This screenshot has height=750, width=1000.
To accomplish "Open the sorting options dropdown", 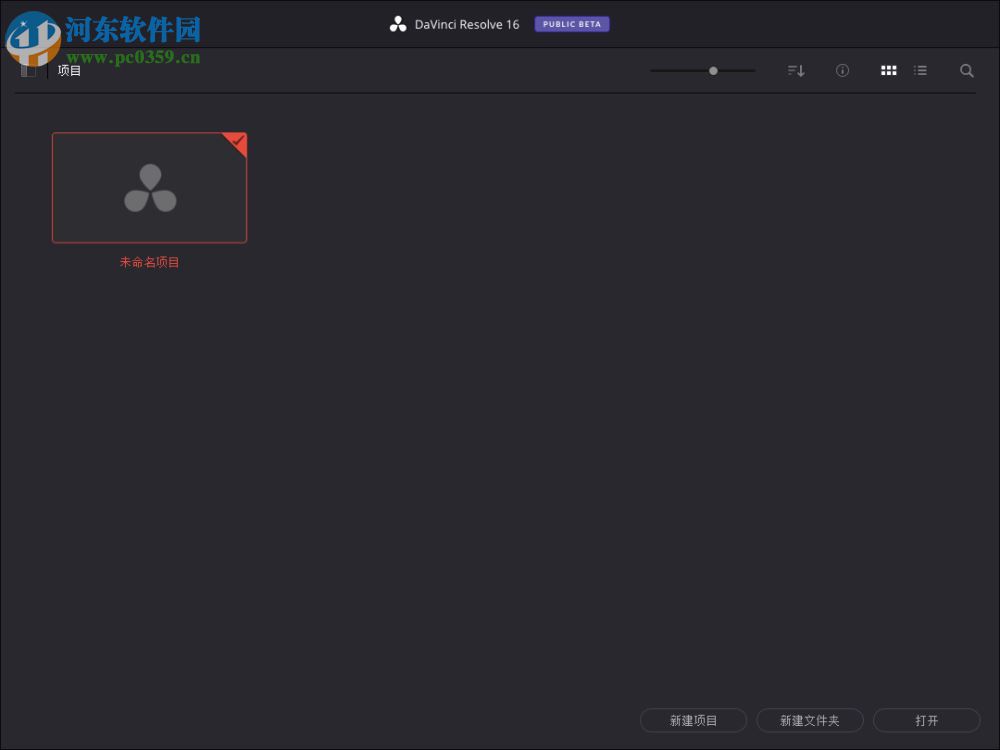I will pyautogui.click(x=795, y=70).
